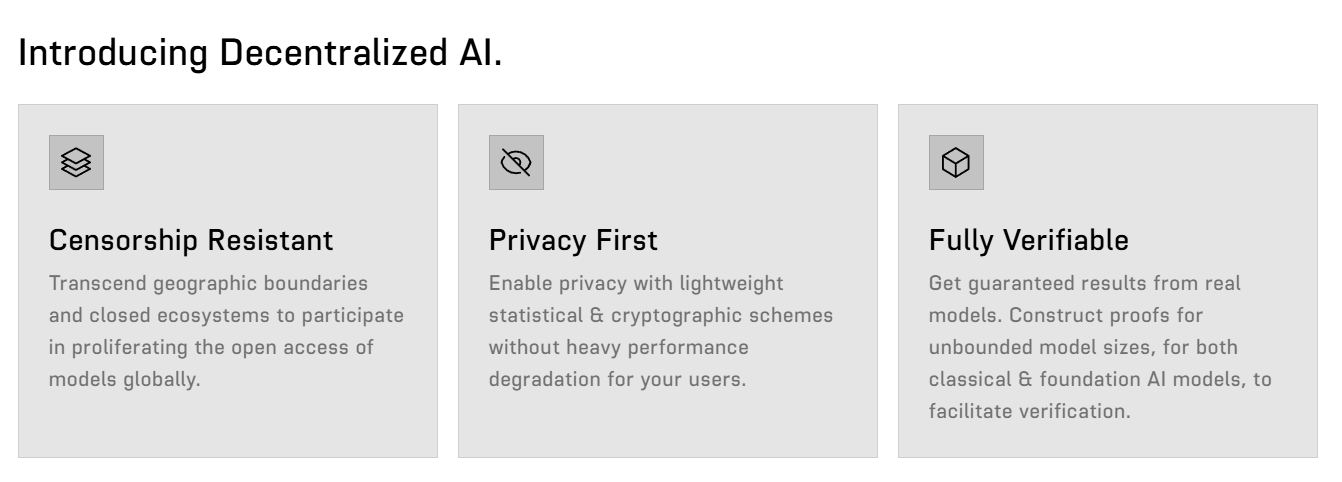Click the crossed-out eye Privacy First icon

tap(516, 162)
